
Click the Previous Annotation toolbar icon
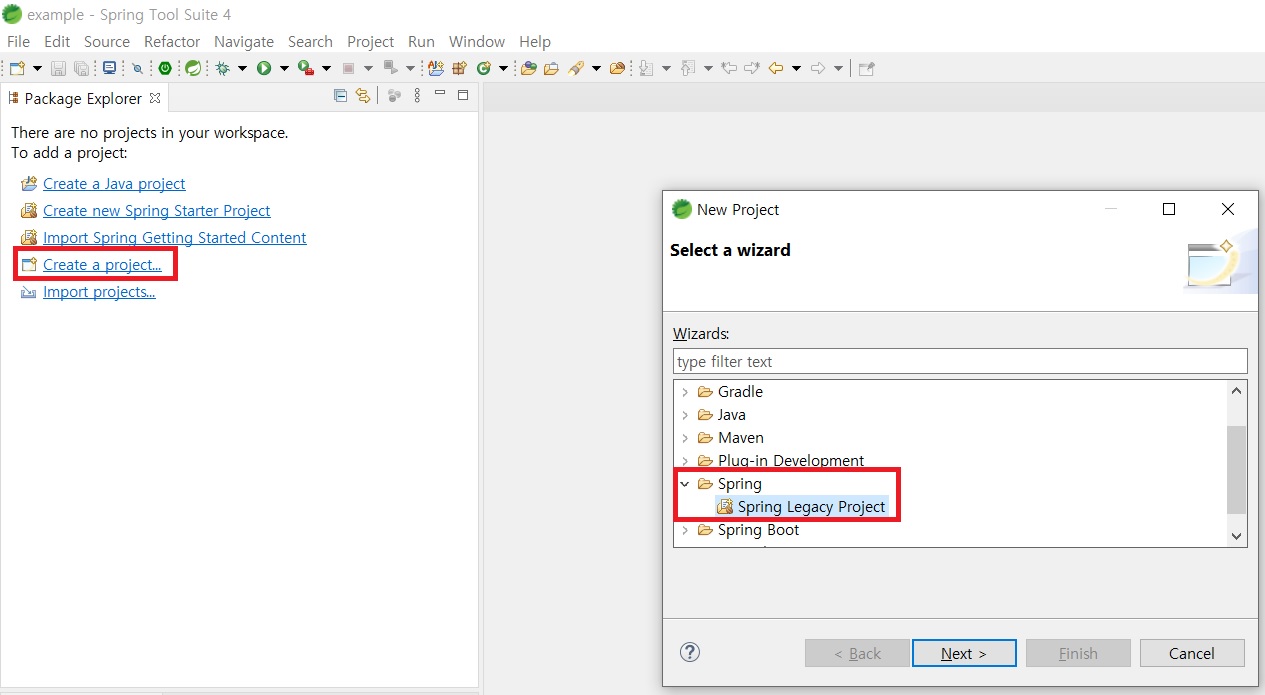(687, 68)
